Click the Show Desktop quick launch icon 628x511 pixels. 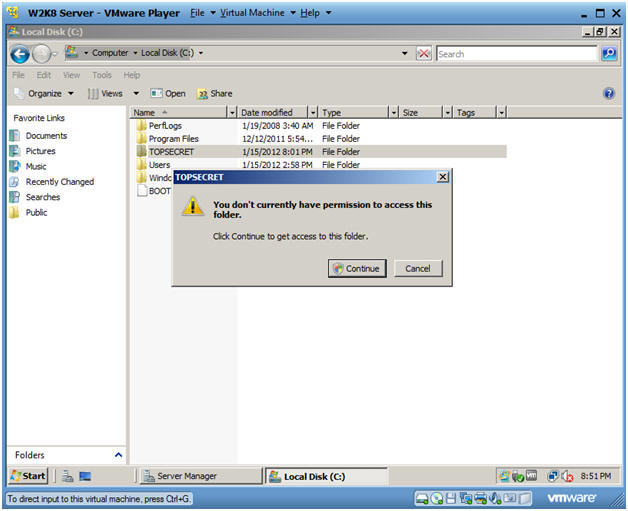tap(85, 476)
